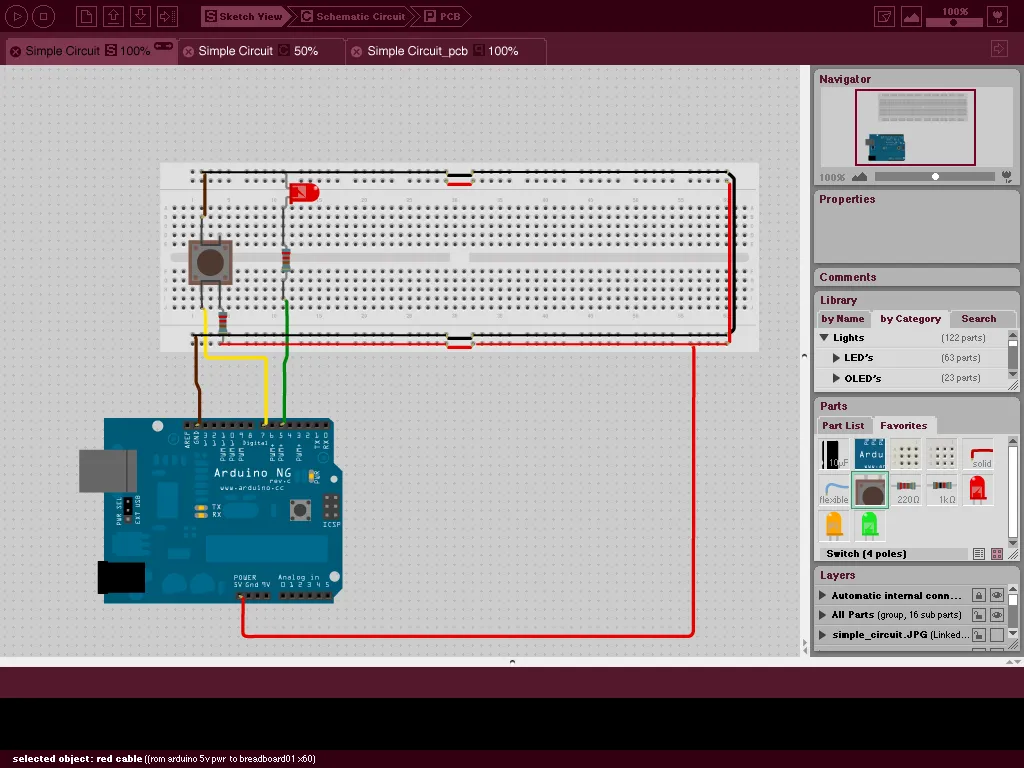Screen dimensions: 1024x768
Task: Toggle visibility of Automatic internal connections layer
Action: (x=997, y=595)
